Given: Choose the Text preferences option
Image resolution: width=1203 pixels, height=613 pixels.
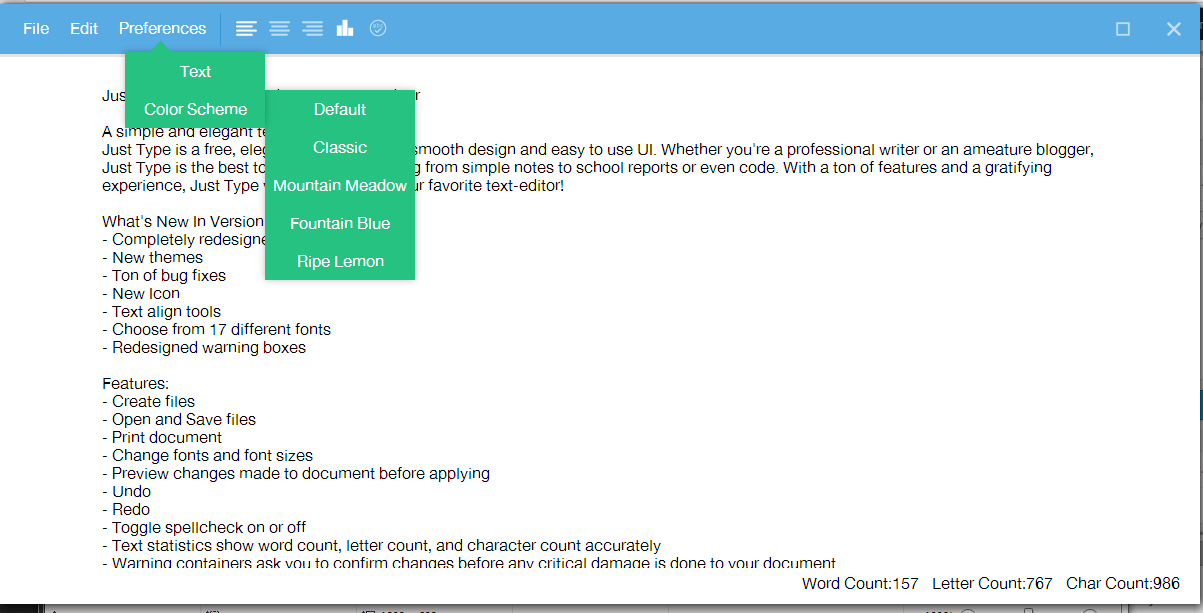Looking at the screenshot, I should (195, 71).
